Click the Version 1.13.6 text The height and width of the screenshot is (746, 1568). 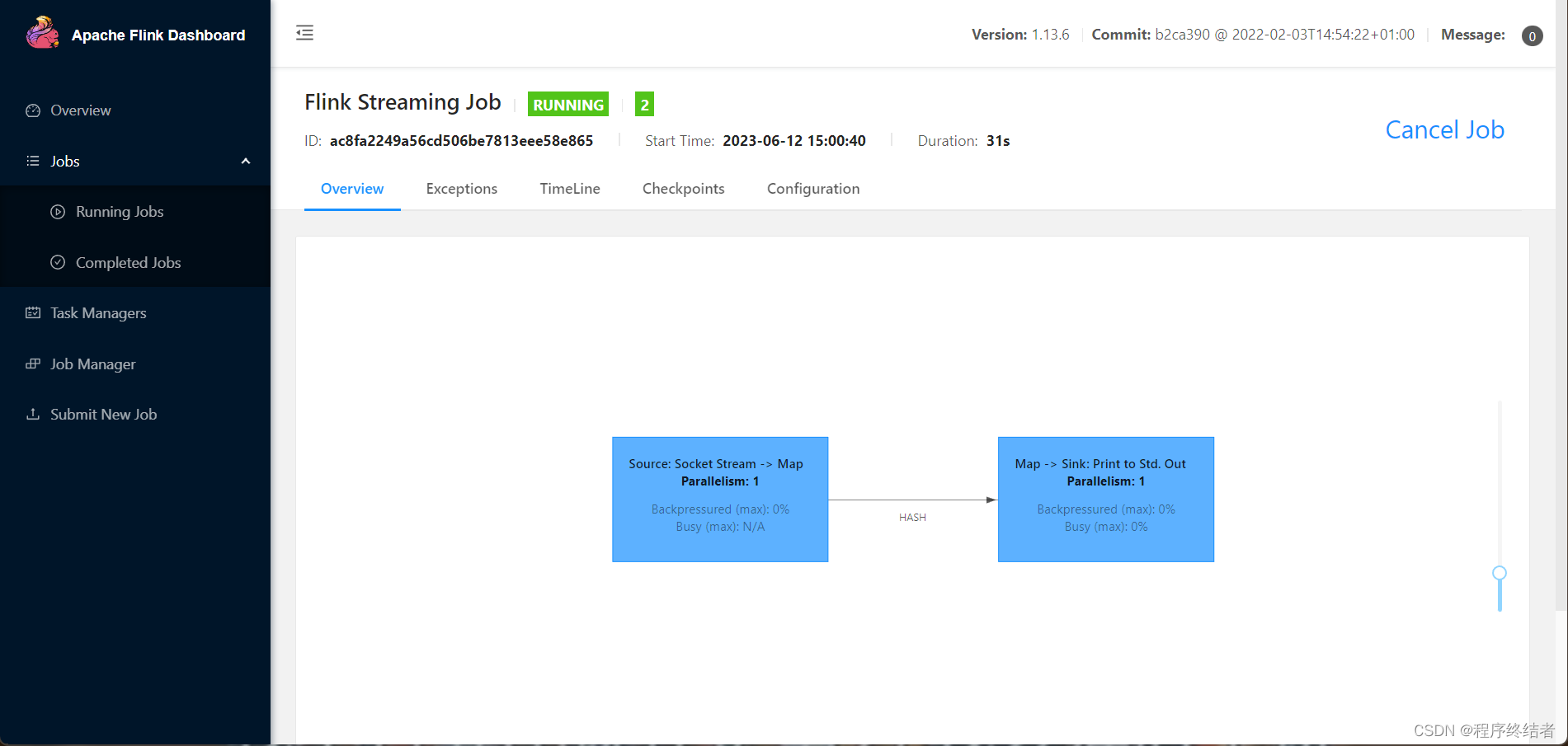(x=1020, y=35)
